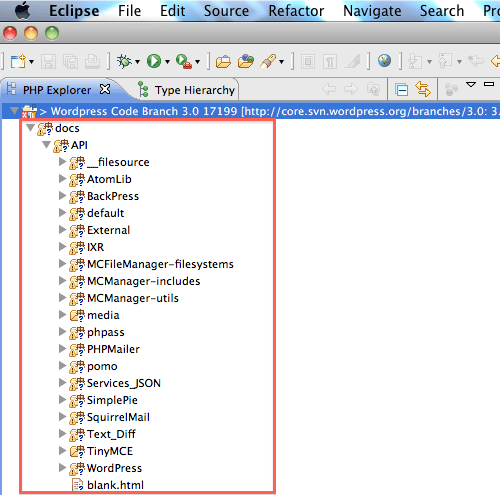Screen dimensions: 500x495
Task: Click the Previous Annotation icon
Action: pyautogui.click(x=445, y=61)
